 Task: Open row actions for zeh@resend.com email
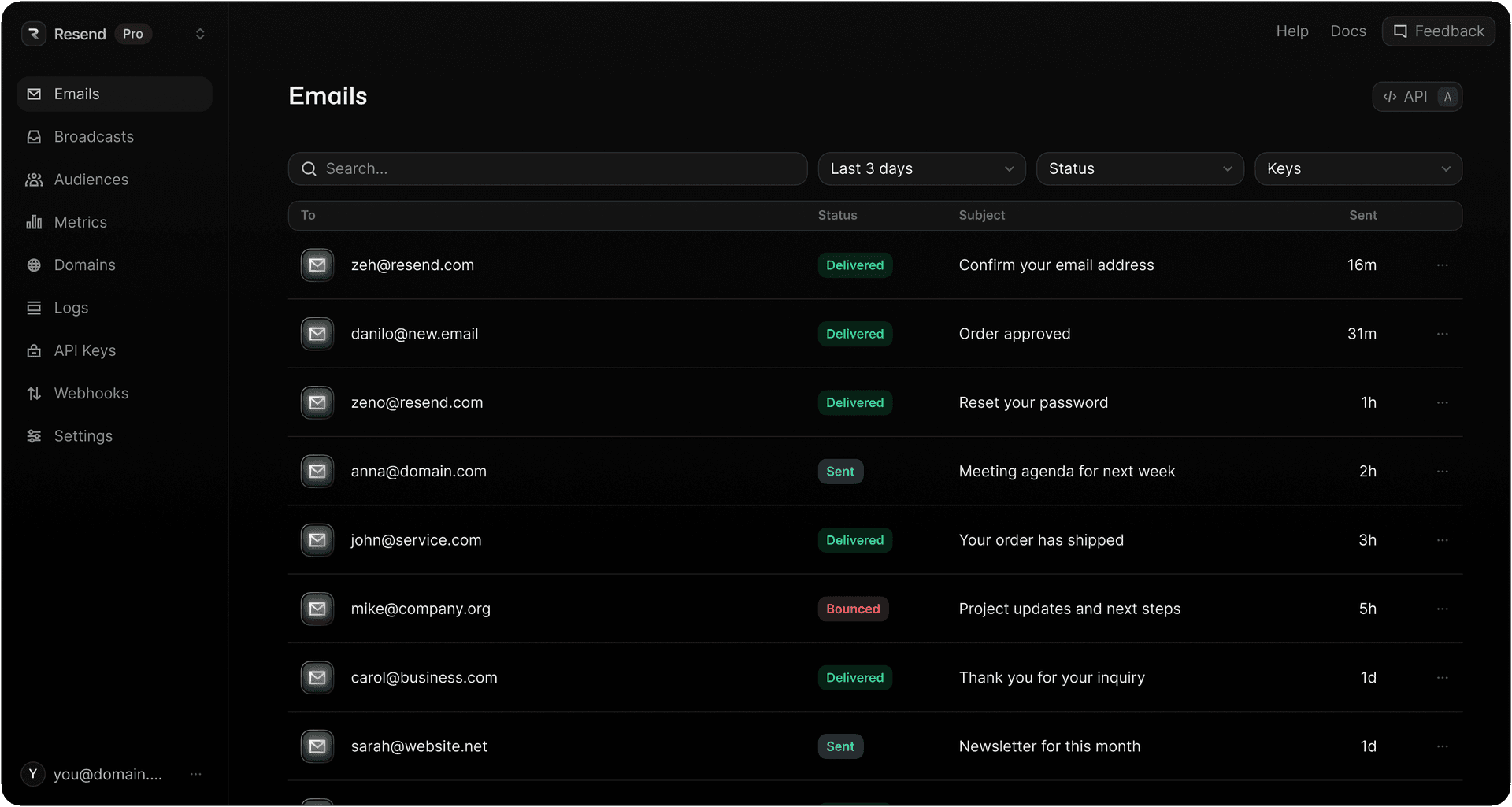click(x=1443, y=265)
